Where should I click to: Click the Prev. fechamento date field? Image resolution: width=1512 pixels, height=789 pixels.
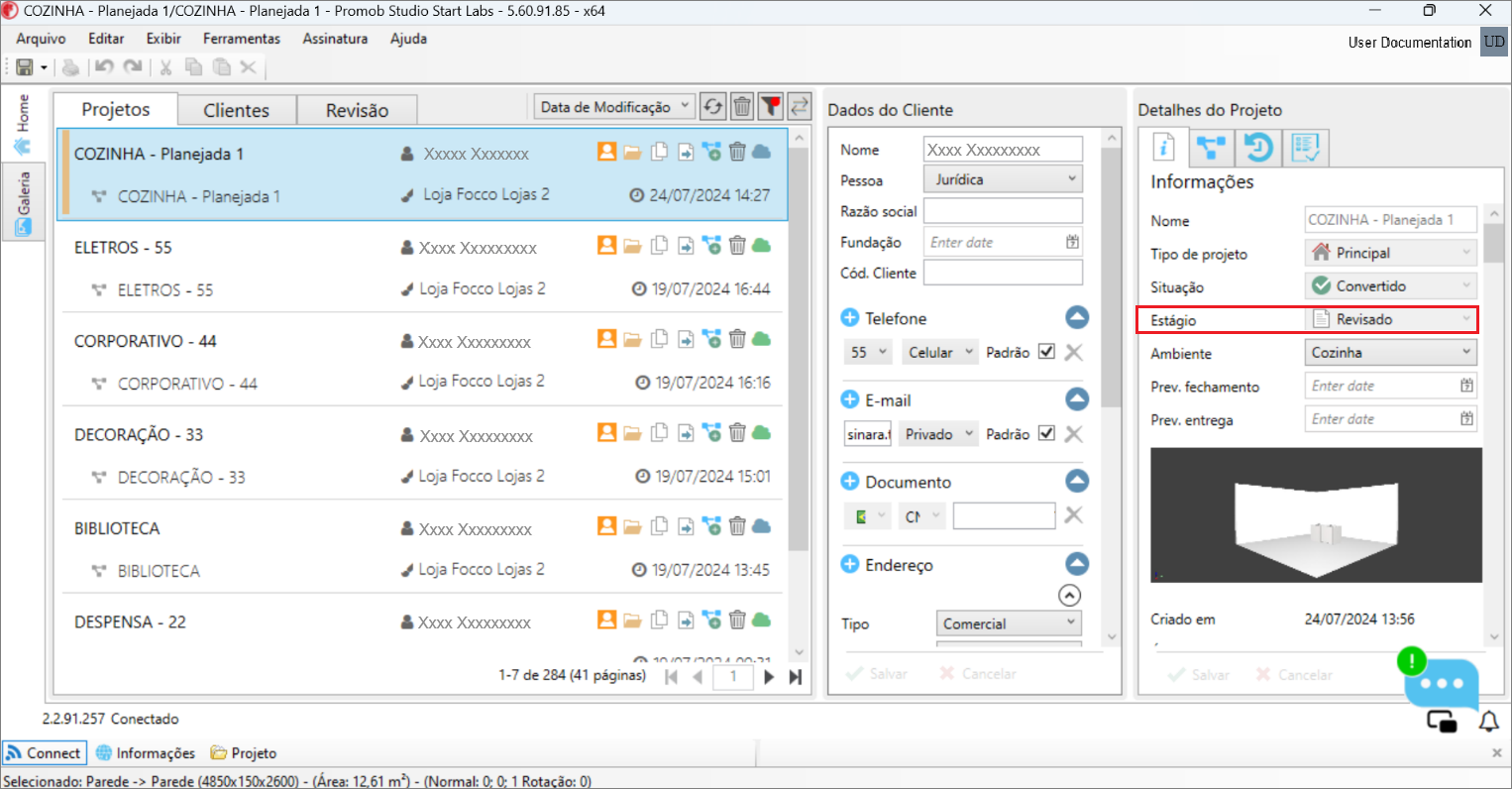(x=1391, y=386)
